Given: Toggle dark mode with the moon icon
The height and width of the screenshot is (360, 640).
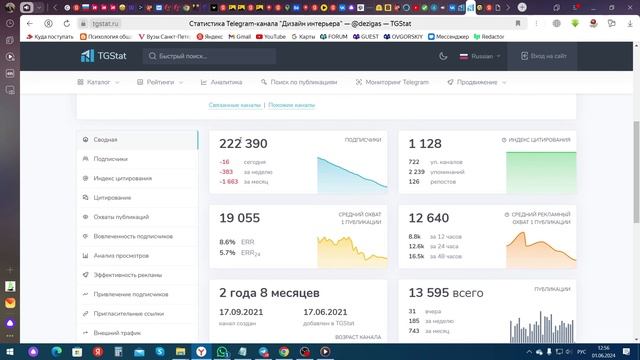Looking at the screenshot, I should point(443,56).
